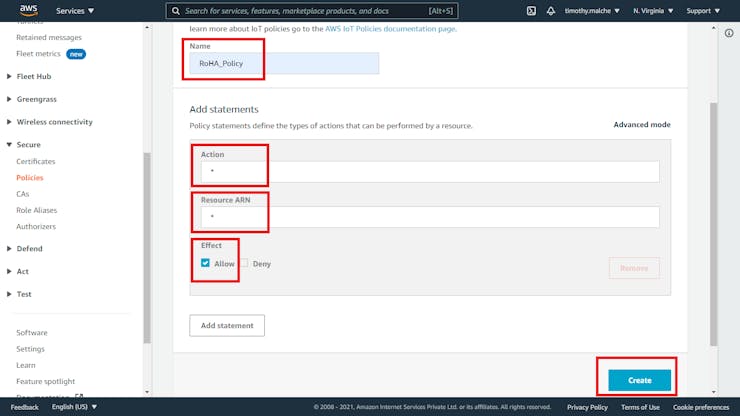Click the 'new' badge beside Fleet metrics
Viewport: 740px width, 416px height.
click(76, 54)
